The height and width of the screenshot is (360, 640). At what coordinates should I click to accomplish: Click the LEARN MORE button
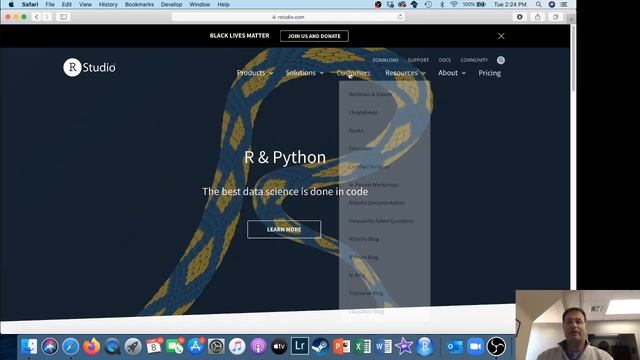(284, 229)
